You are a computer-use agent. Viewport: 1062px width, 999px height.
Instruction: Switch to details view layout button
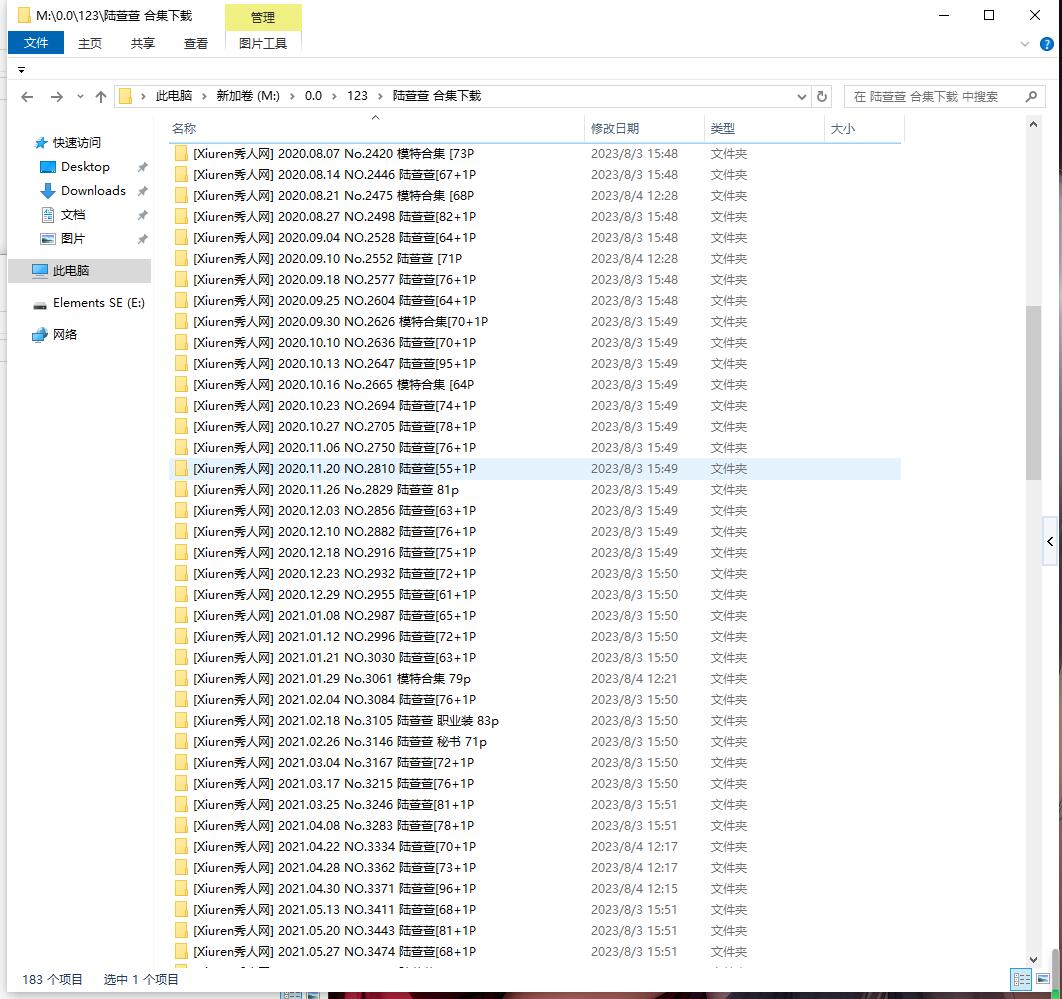tap(1021, 980)
